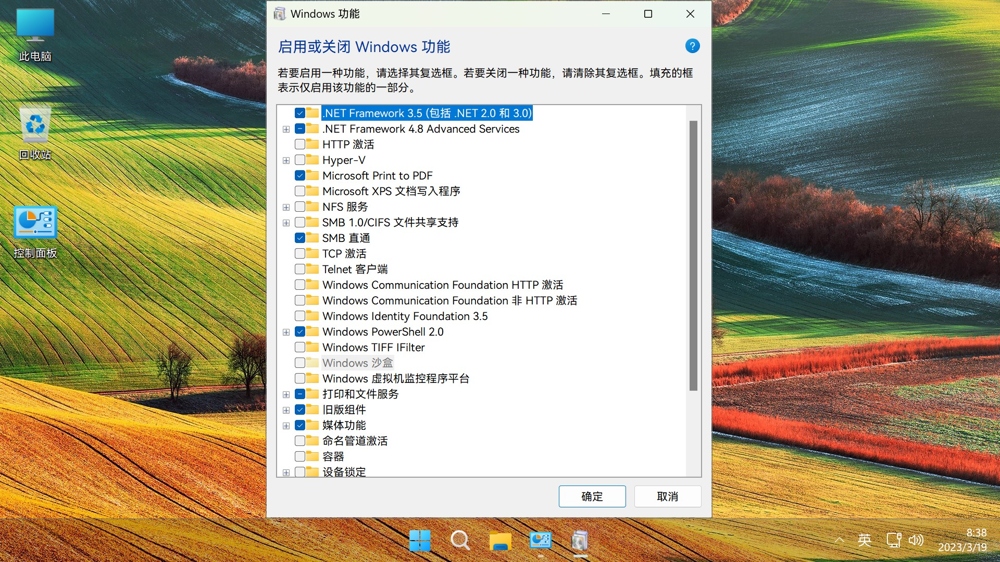
Task: Expand the .NET Framework 4.8 Advanced Services node
Action: (x=286, y=129)
